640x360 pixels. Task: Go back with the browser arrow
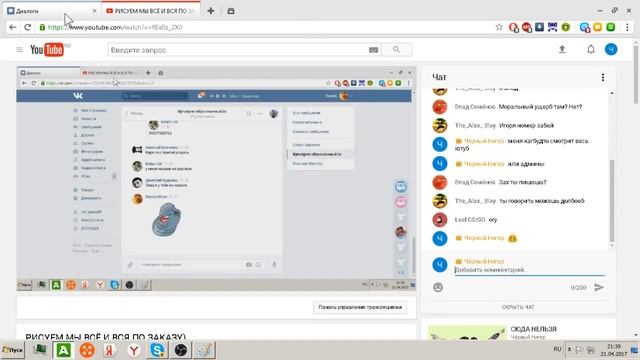tap(13, 27)
